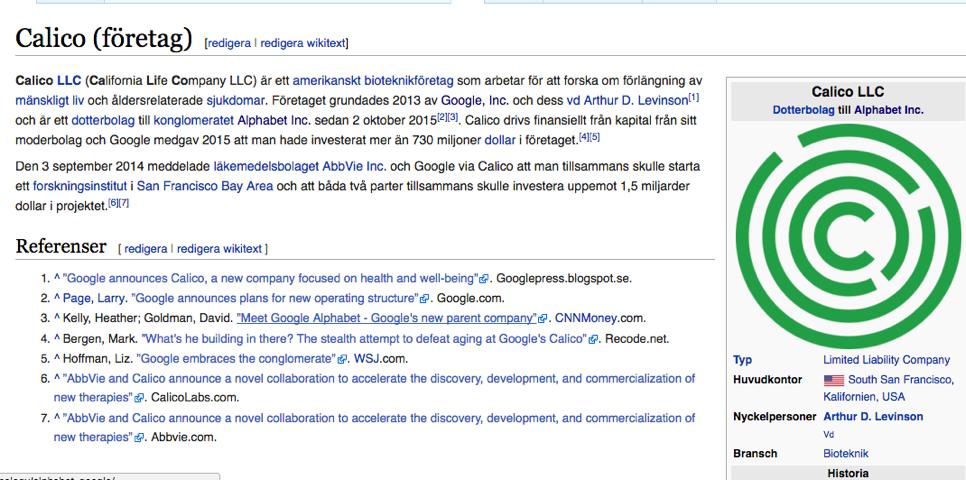Open 'Bioteknik' link in the Bransch row
The width and height of the screenshot is (966, 480).
[x=845, y=454]
